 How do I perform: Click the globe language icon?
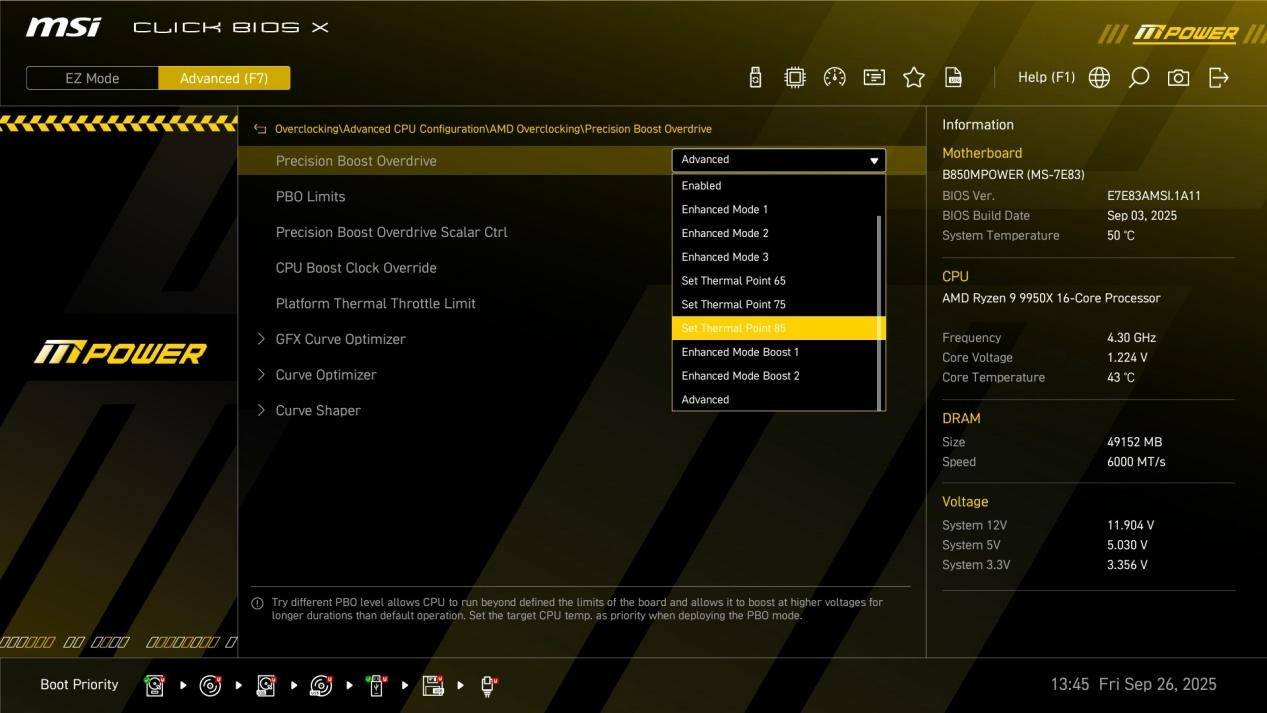click(1099, 78)
